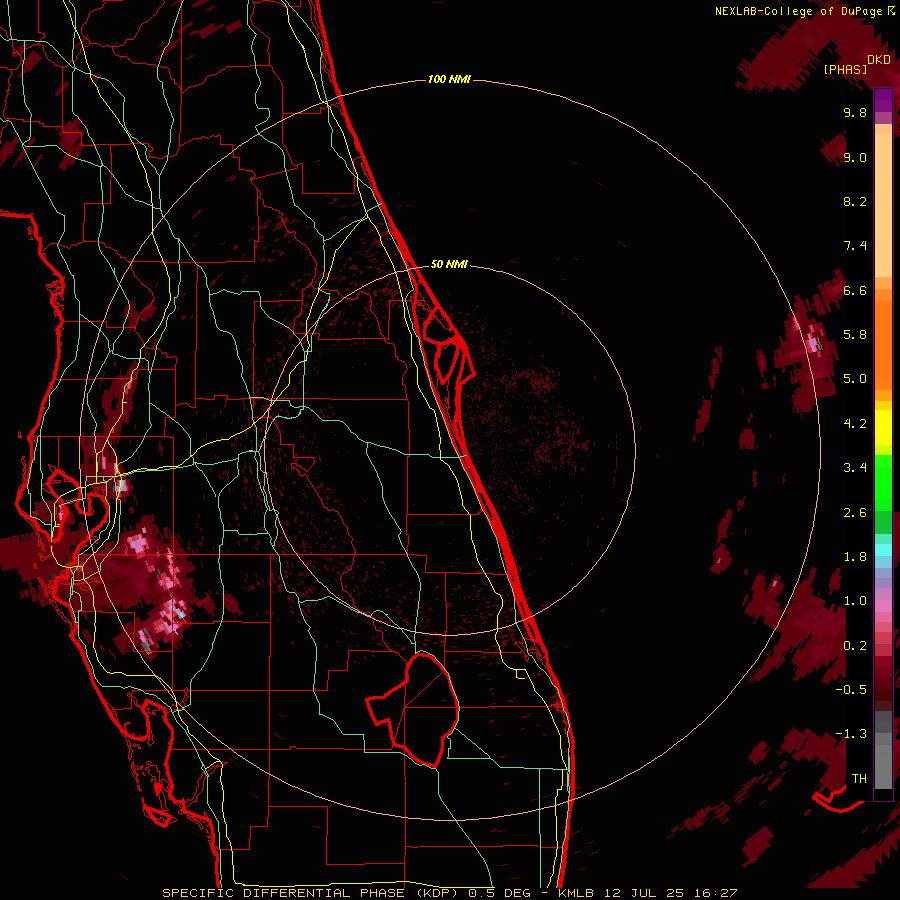
Task: Click the [PHAS] legend unit label
Action: coord(845,69)
